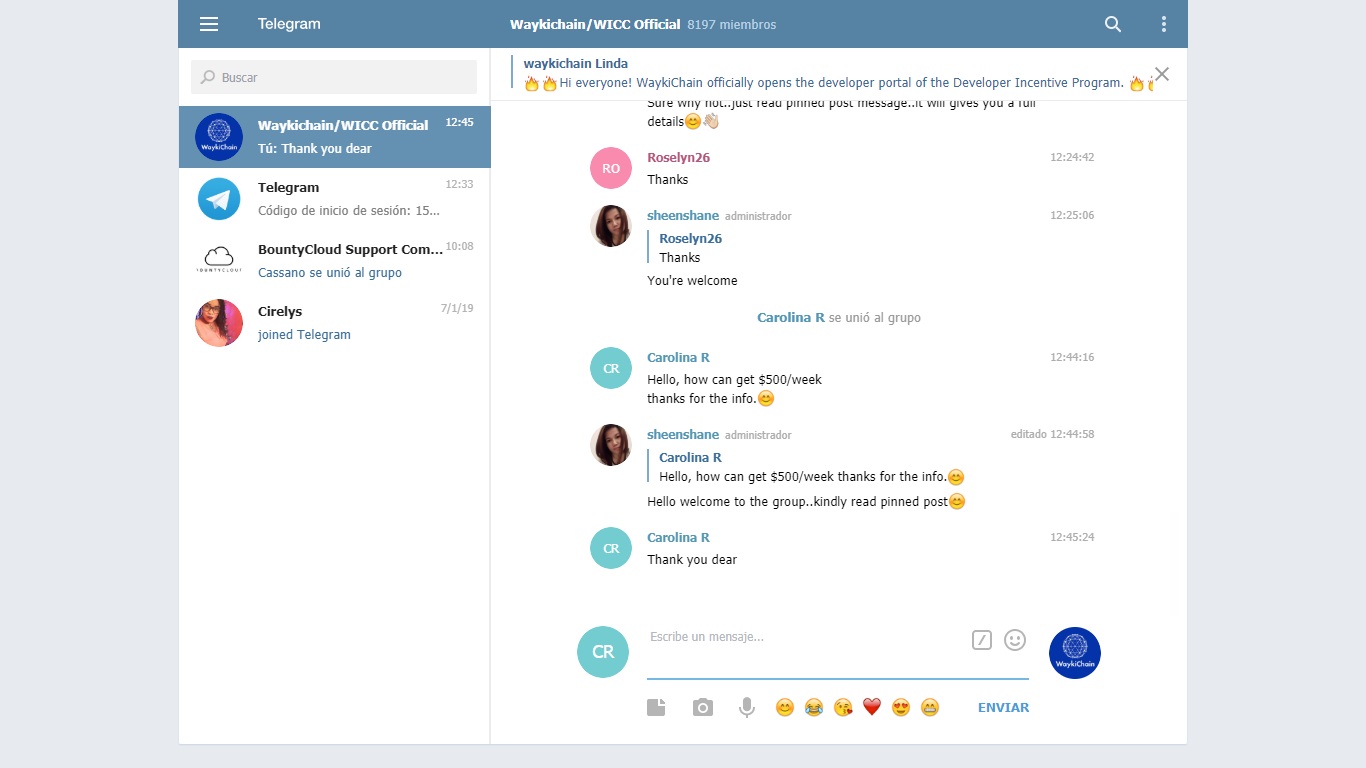Open Carolina R's avatar on the 12:44:16 message
This screenshot has width=1366, height=768.
pyautogui.click(x=611, y=368)
